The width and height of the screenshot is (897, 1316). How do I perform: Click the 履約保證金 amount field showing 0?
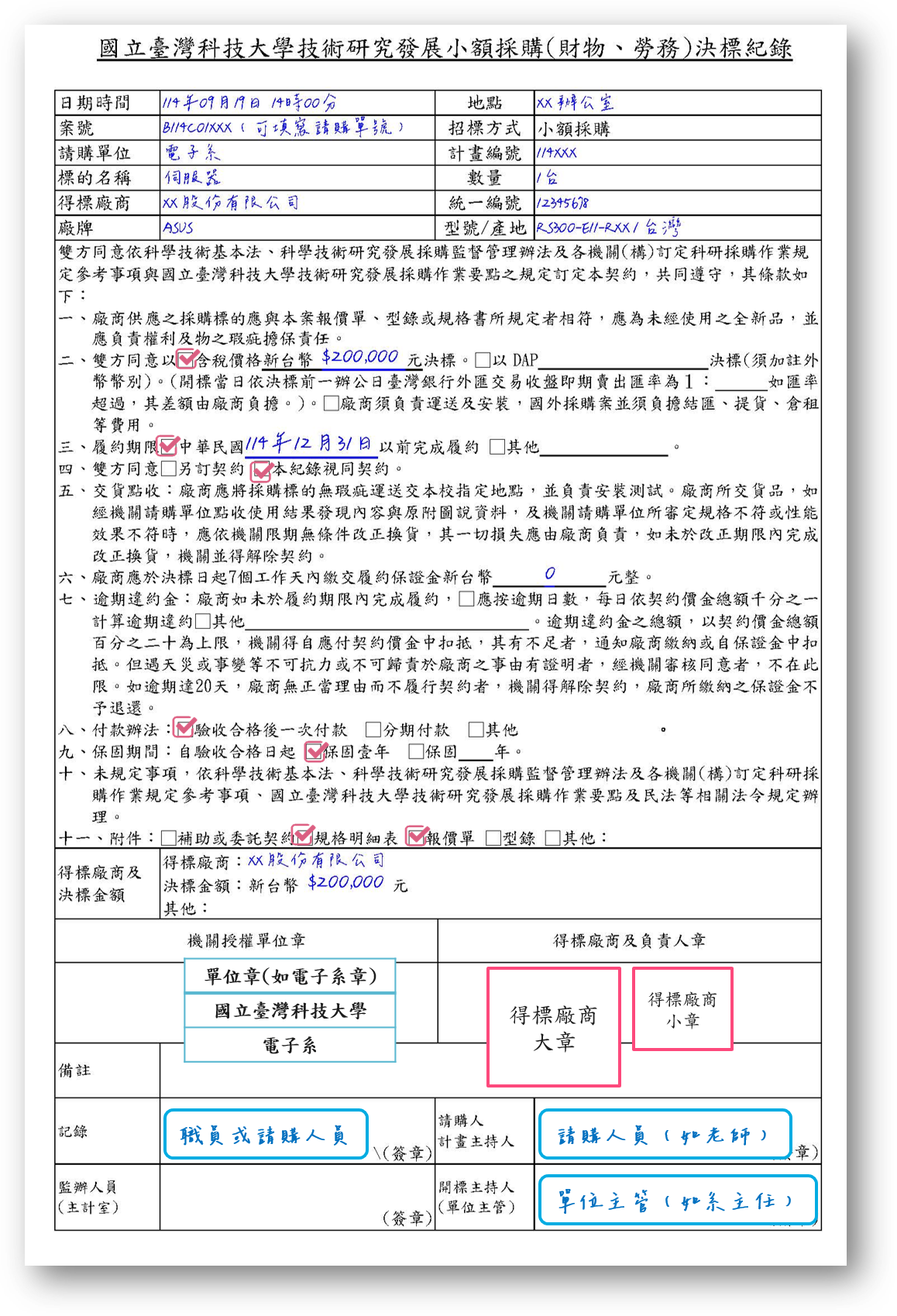click(549, 575)
